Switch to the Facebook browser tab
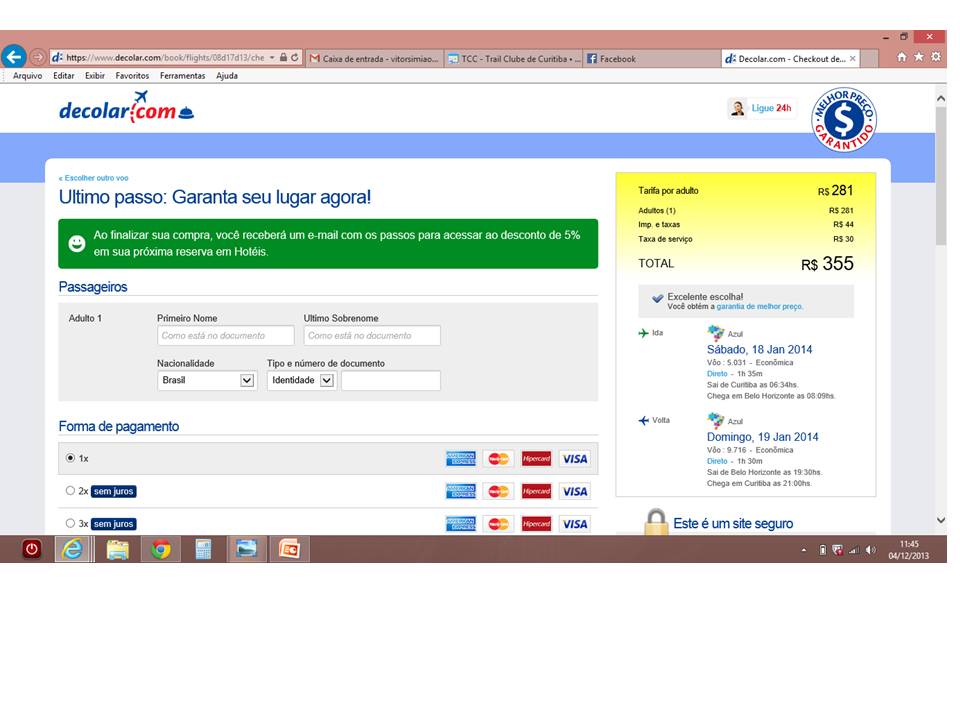 (617, 59)
